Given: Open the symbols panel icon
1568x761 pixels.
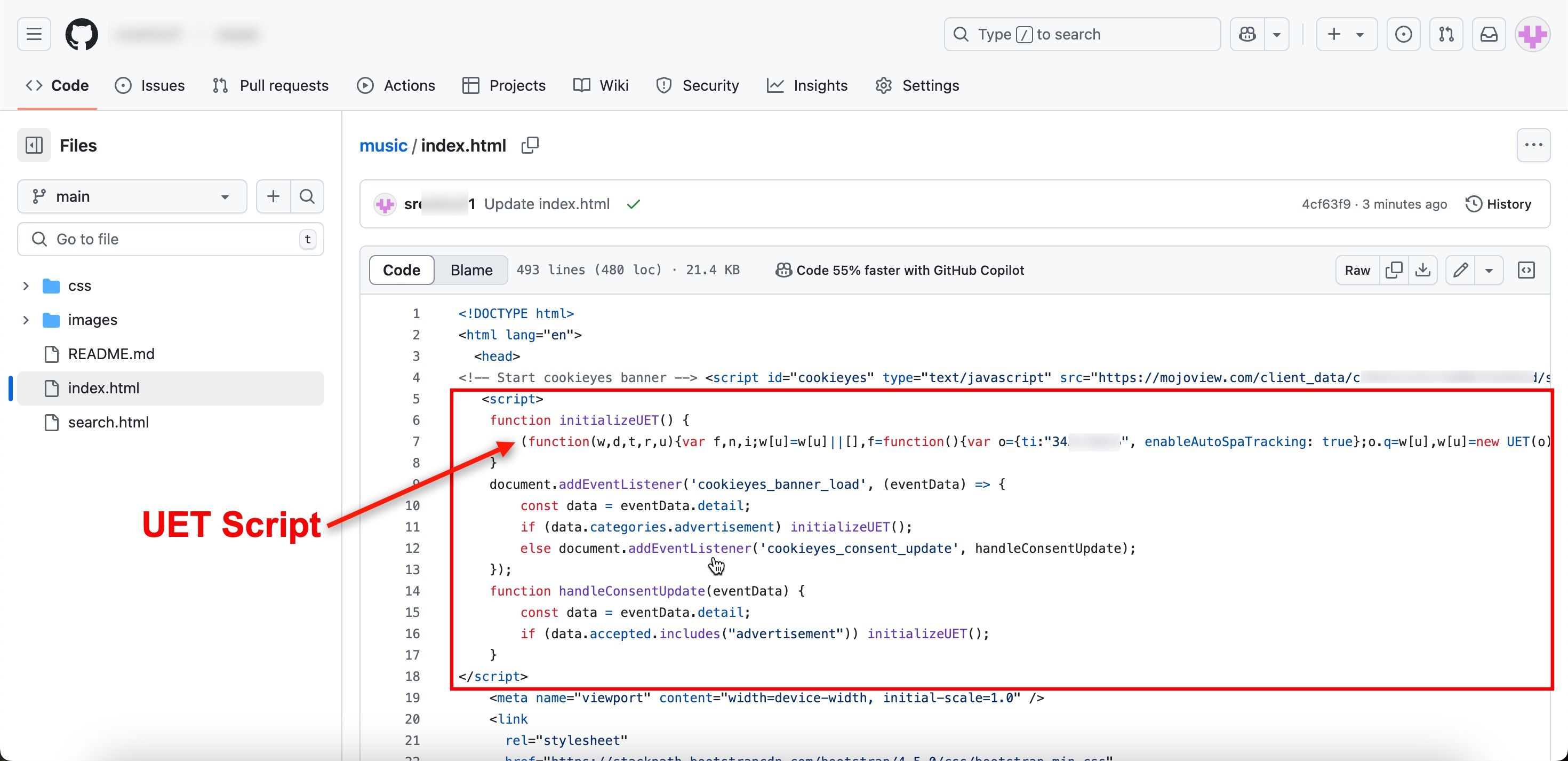Looking at the screenshot, I should 1526,270.
